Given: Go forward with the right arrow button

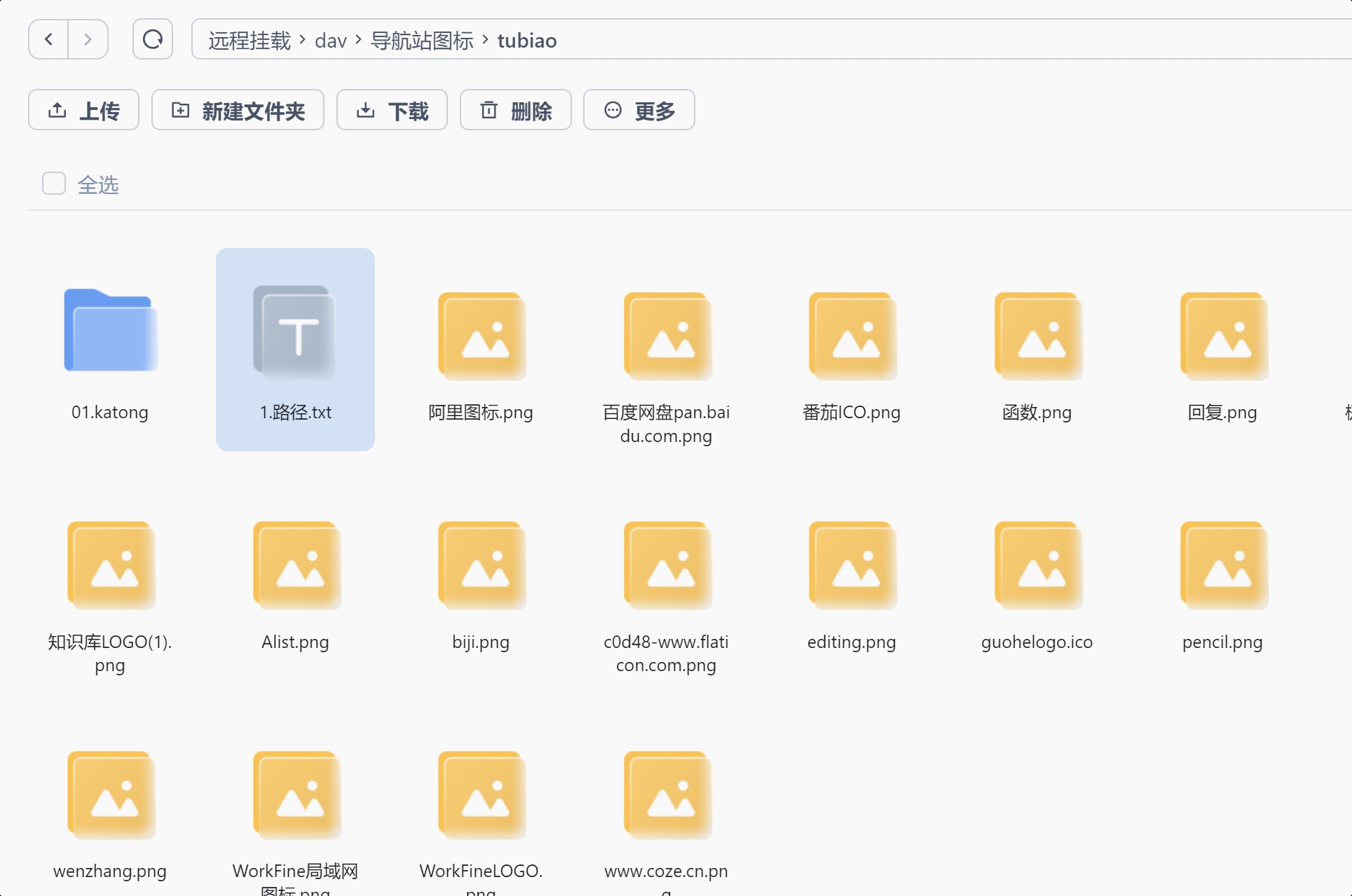Looking at the screenshot, I should coord(88,39).
